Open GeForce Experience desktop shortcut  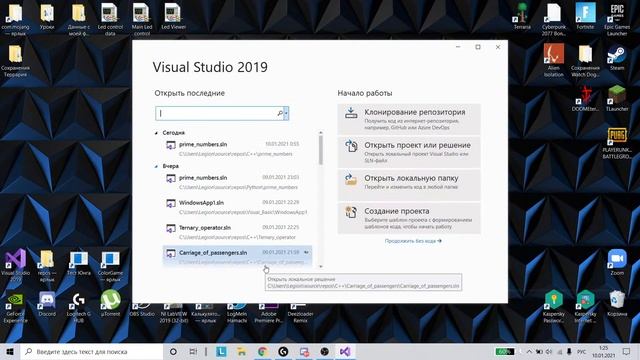tap(16, 307)
